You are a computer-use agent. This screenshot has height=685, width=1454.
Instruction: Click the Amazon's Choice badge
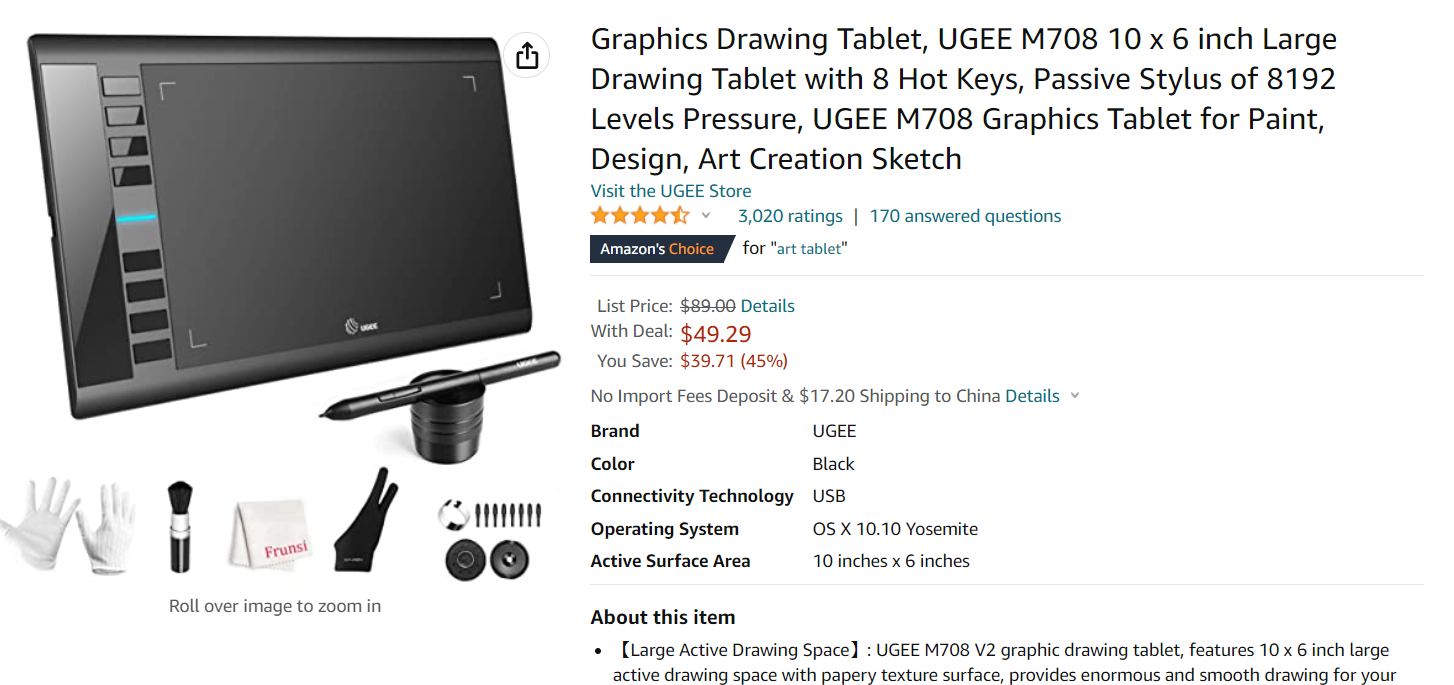[661, 249]
